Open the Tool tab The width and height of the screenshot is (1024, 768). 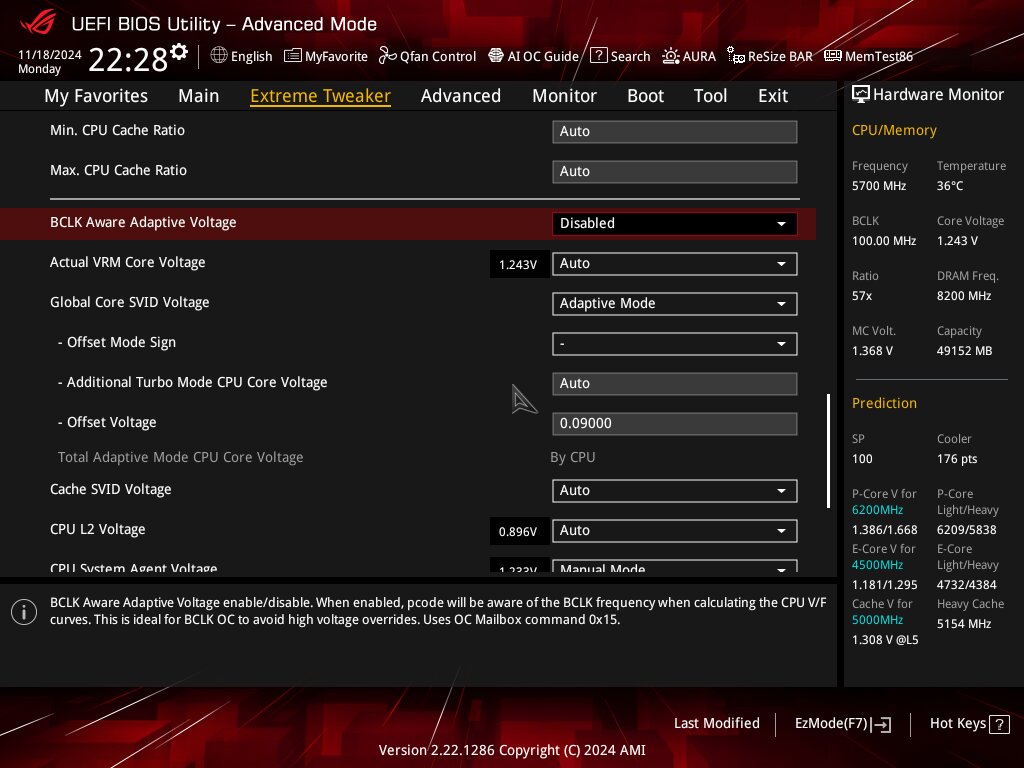[711, 96]
